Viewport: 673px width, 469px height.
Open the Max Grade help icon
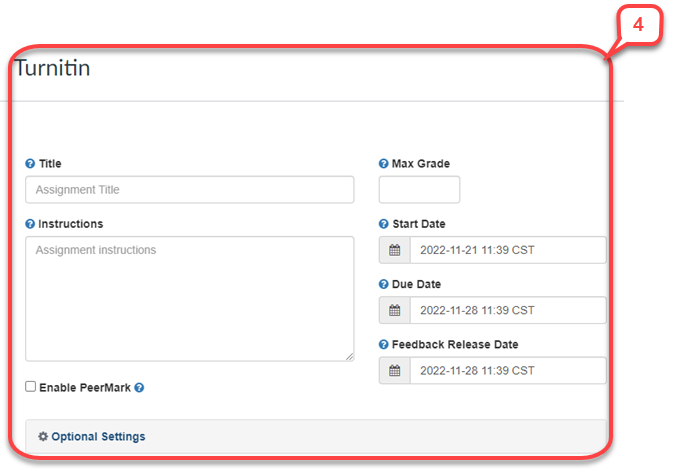[384, 163]
